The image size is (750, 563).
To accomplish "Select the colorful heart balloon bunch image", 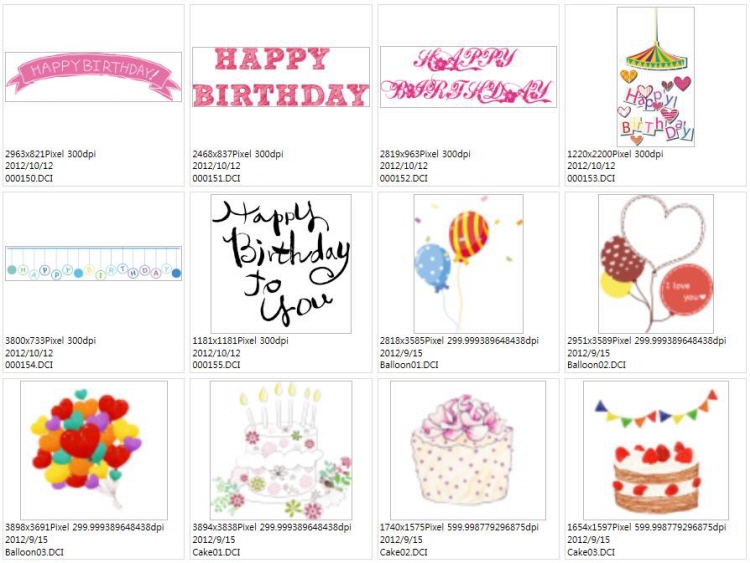I will 94,450.
